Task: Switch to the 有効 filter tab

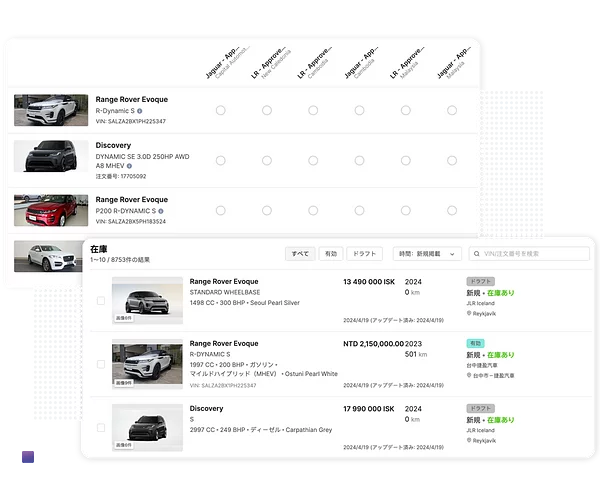Action: click(x=331, y=254)
